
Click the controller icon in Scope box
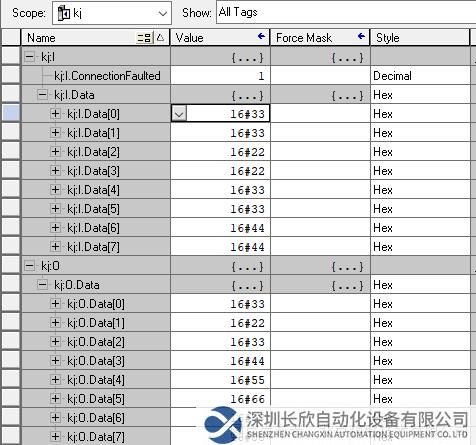click(x=63, y=13)
